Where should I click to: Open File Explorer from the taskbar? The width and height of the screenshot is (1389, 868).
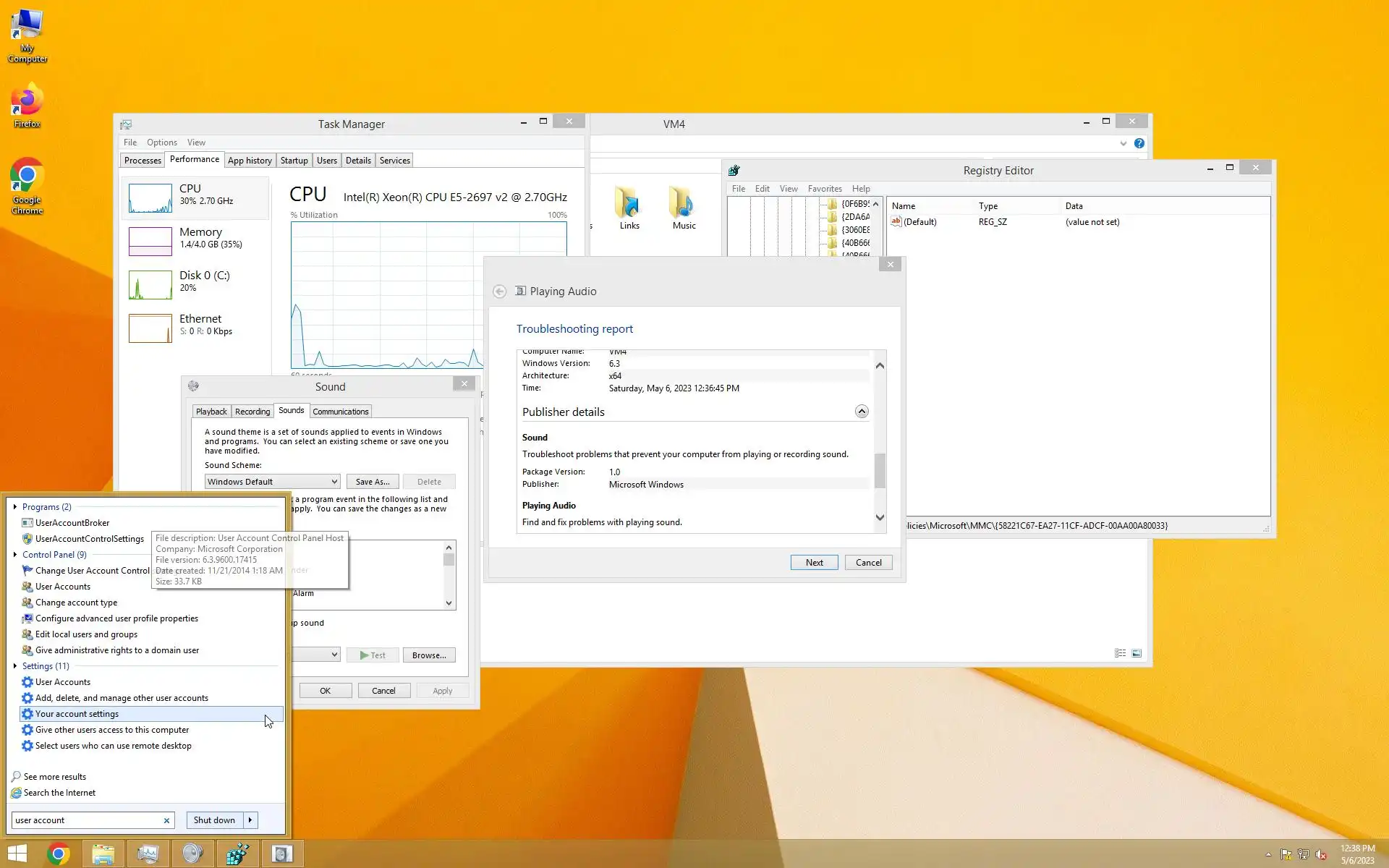(103, 854)
